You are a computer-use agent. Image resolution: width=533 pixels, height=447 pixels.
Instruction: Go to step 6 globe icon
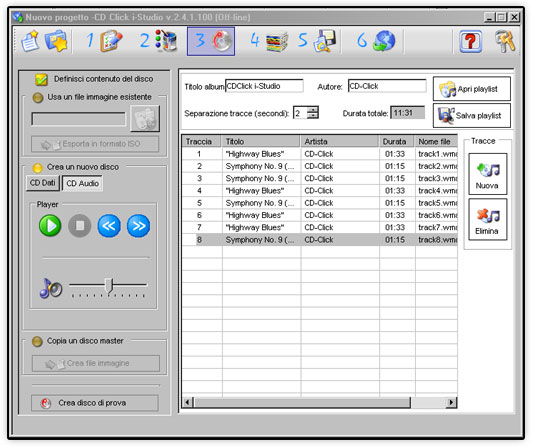pyautogui.click(x=376, y=41)
